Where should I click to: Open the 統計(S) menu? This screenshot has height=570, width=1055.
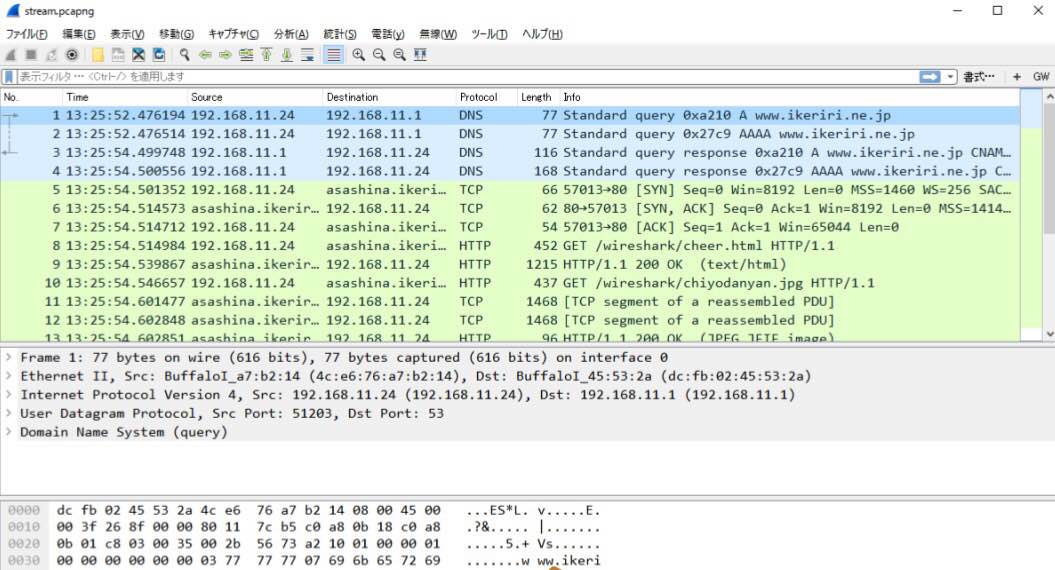click(340, 34)
